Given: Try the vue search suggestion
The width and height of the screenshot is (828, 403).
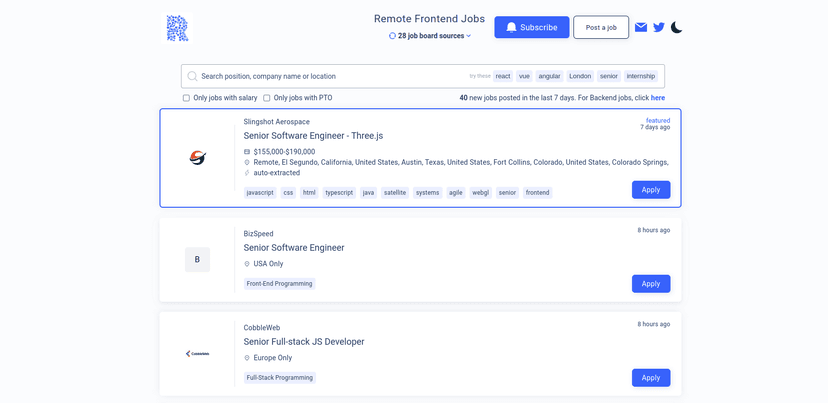Looking at the screenshot, I should click(524, 76).
